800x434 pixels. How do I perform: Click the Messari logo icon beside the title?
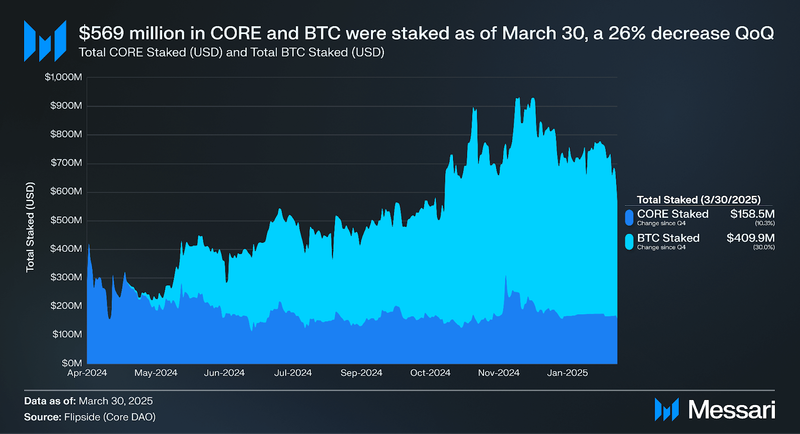[x=45, y=41]
